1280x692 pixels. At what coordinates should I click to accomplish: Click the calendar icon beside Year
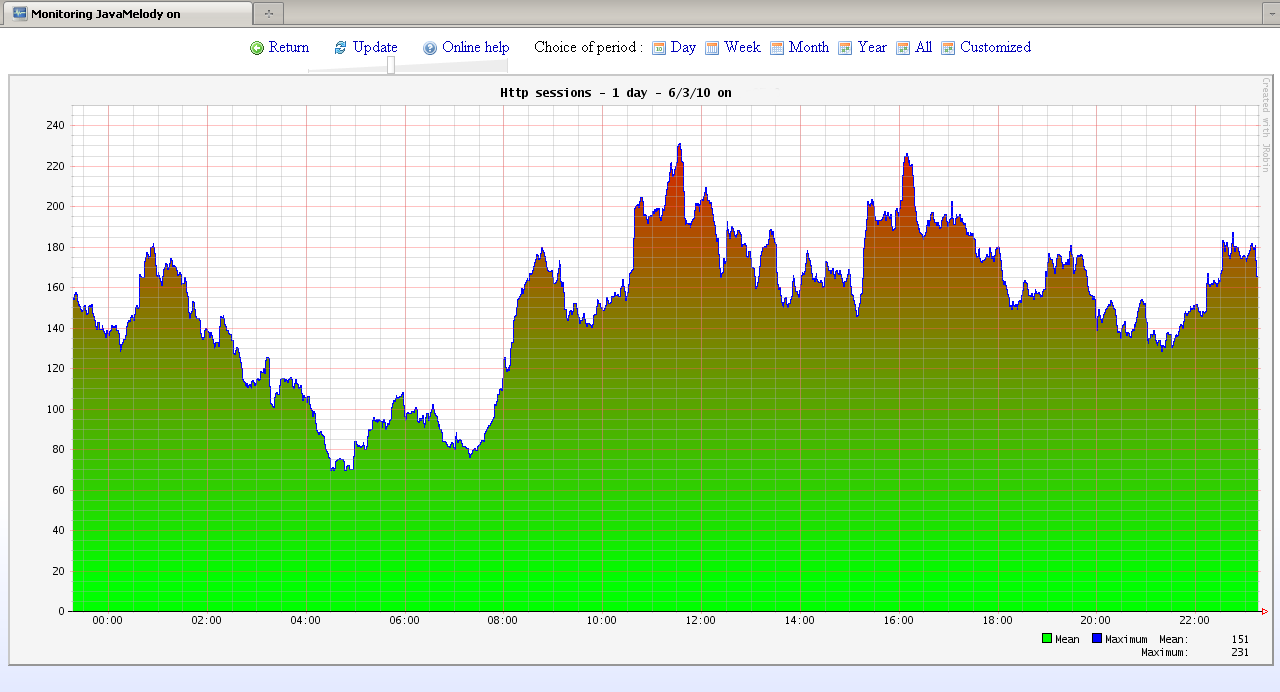pos(845,48)
